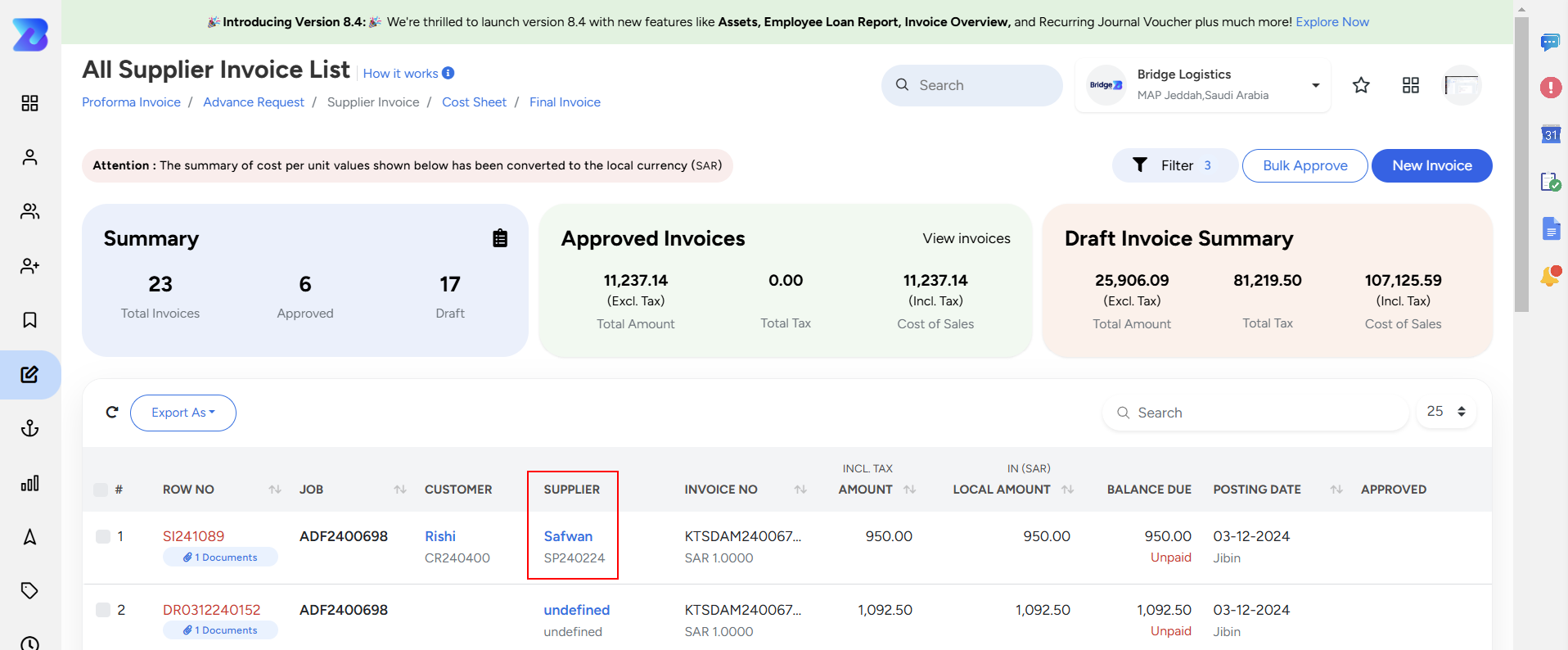Open the document check icon on right panel
Viewport: 1568px width, 650px height.
point(1551,182)
